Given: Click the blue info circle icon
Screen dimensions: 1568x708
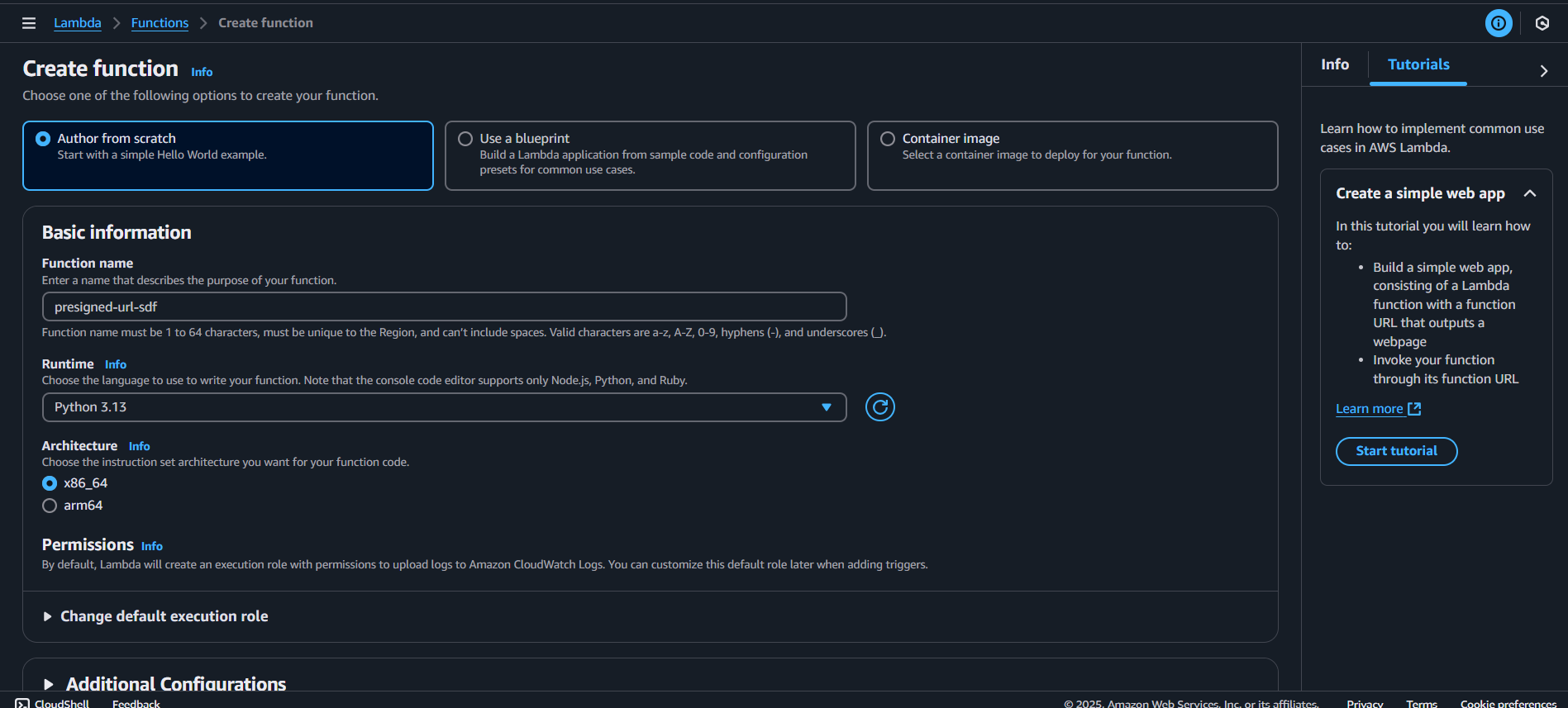Looking at the screenshot, I should (x=1498, y=23).
